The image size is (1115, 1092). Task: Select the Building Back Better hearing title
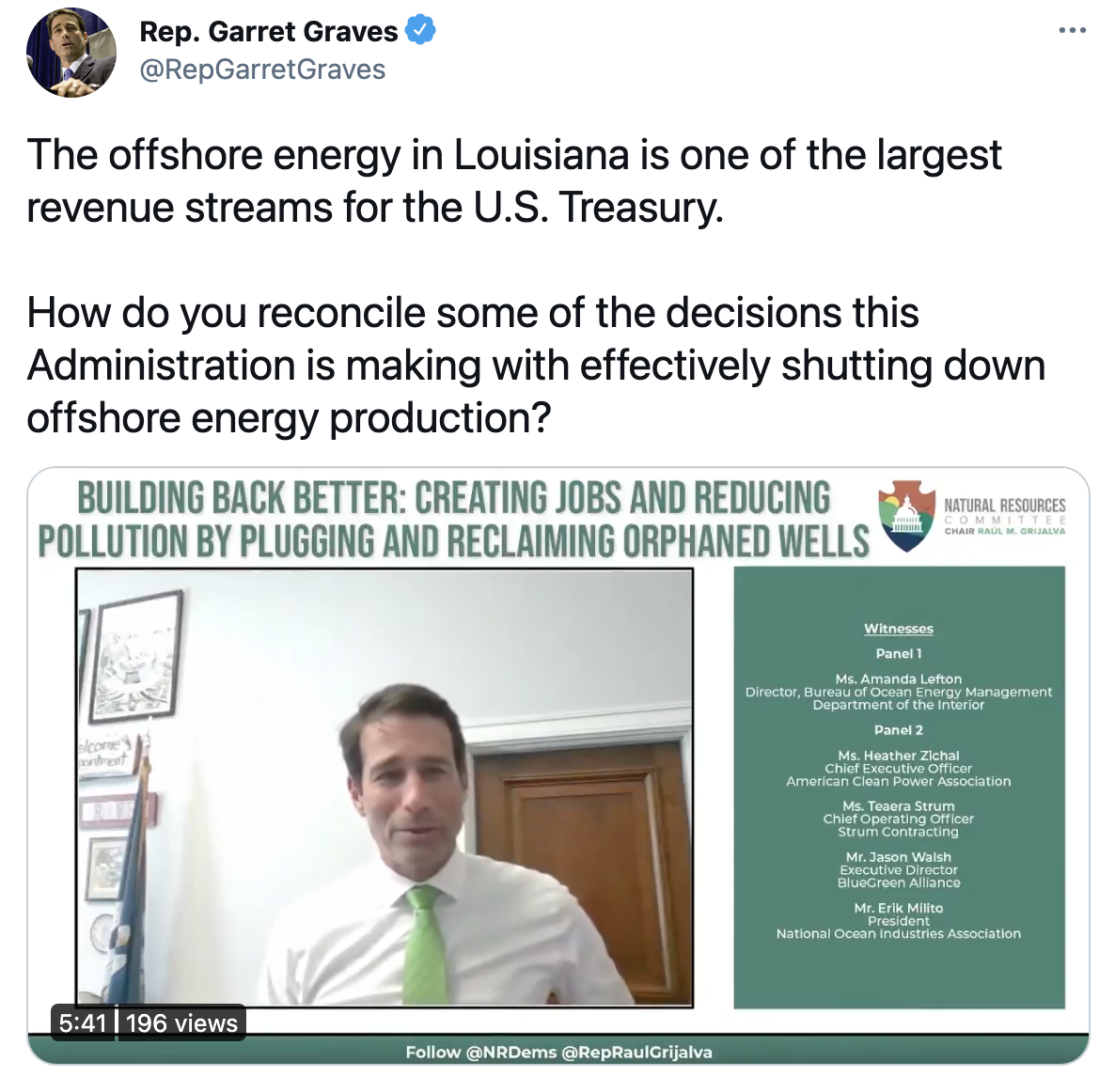tap(454, 518)
